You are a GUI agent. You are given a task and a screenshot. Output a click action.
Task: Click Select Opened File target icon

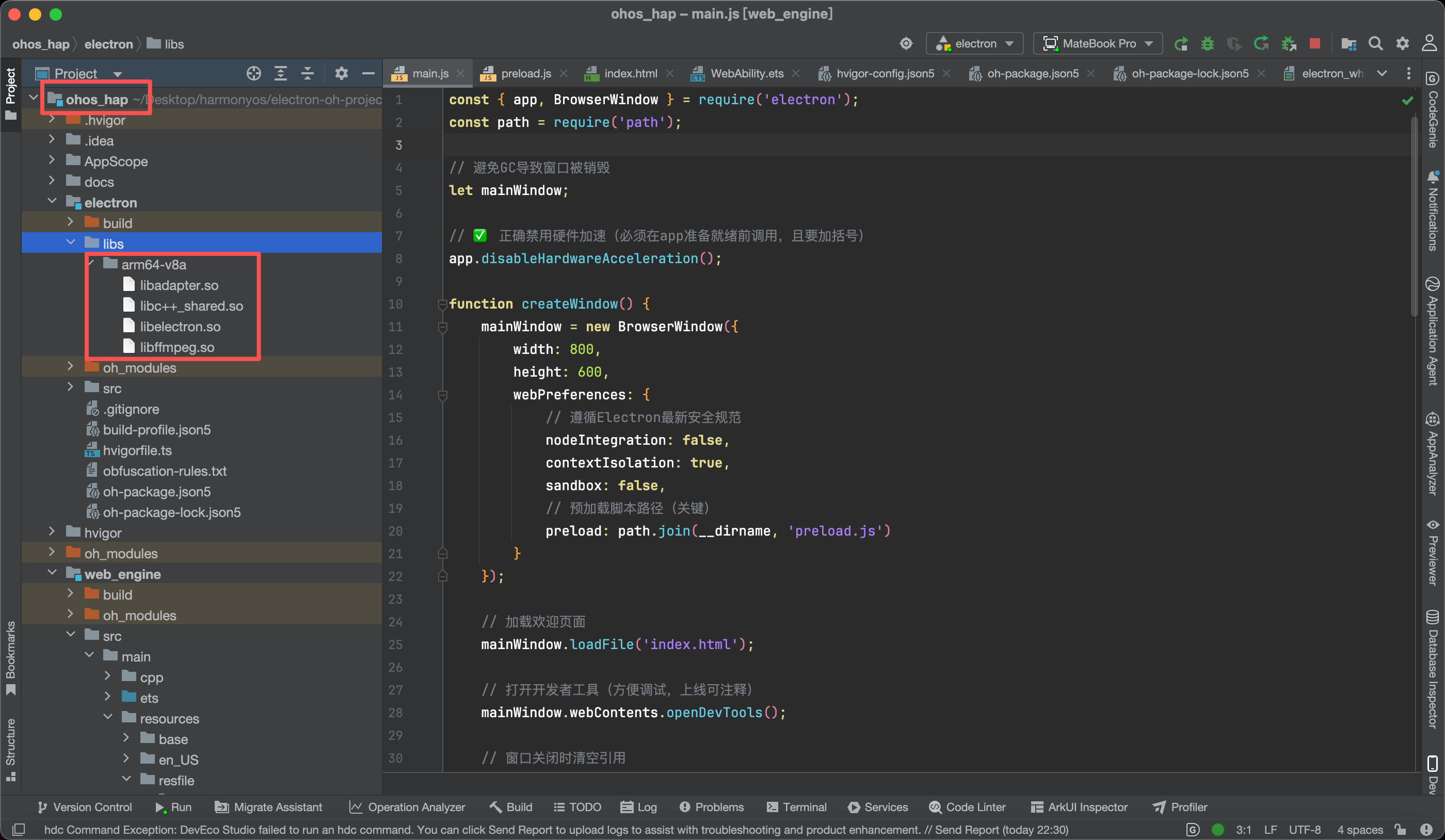tap(253, 73)
